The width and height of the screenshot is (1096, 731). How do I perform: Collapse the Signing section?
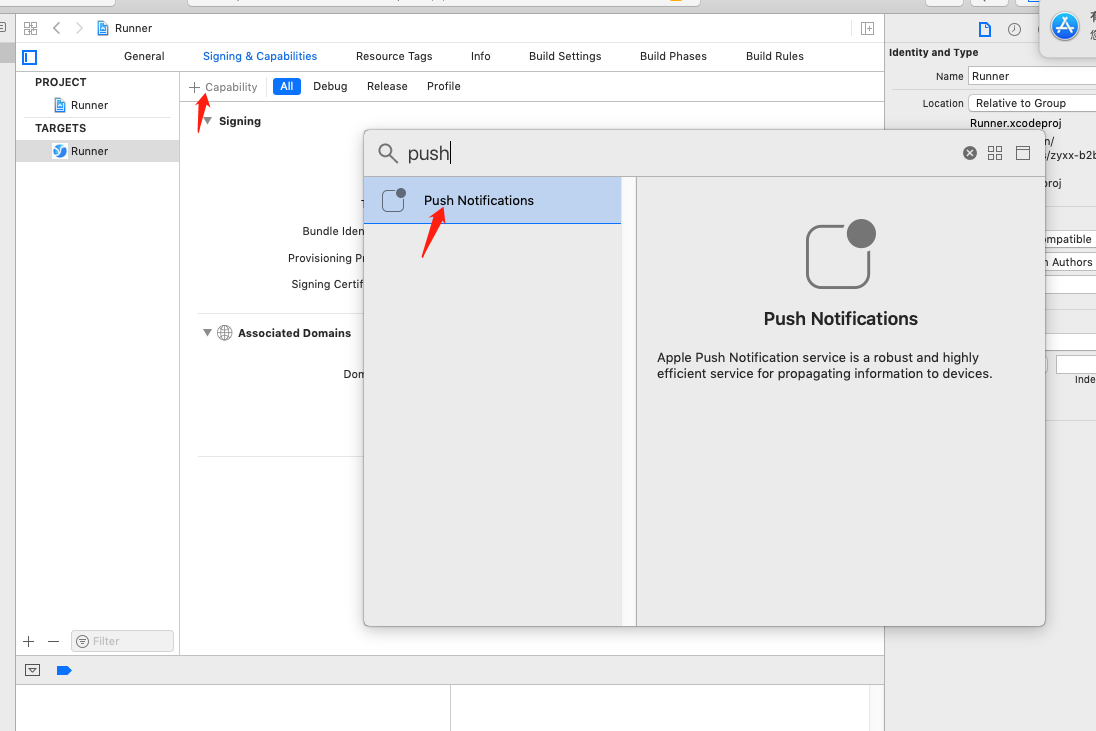[x=207, y=121]
